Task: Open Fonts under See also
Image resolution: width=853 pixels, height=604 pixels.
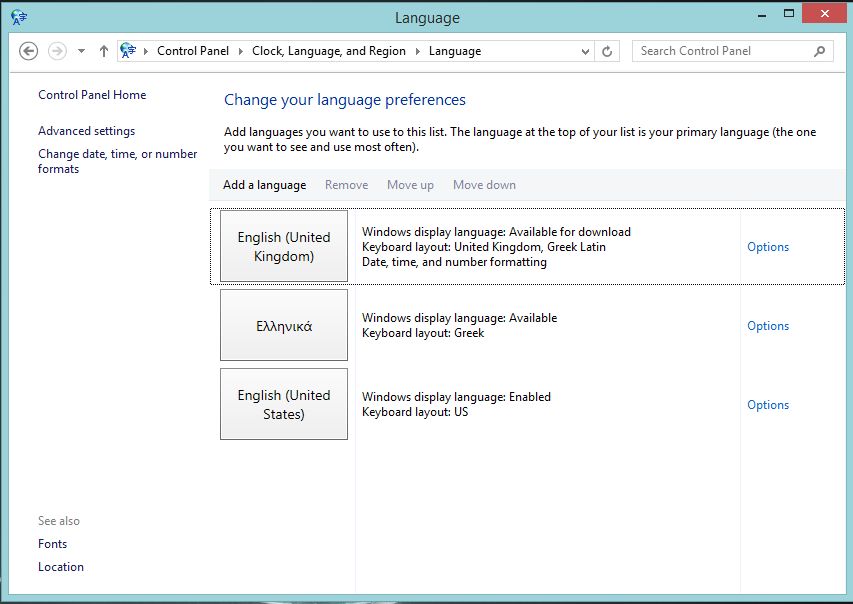Action: click(52, 544)
